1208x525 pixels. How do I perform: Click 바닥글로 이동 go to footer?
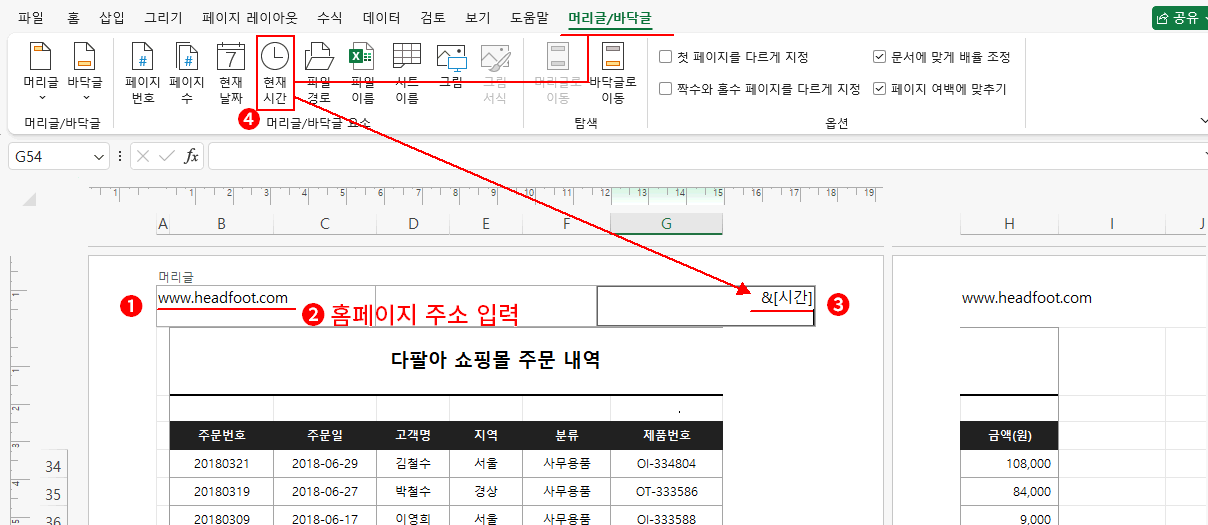[x=613, y=73]
